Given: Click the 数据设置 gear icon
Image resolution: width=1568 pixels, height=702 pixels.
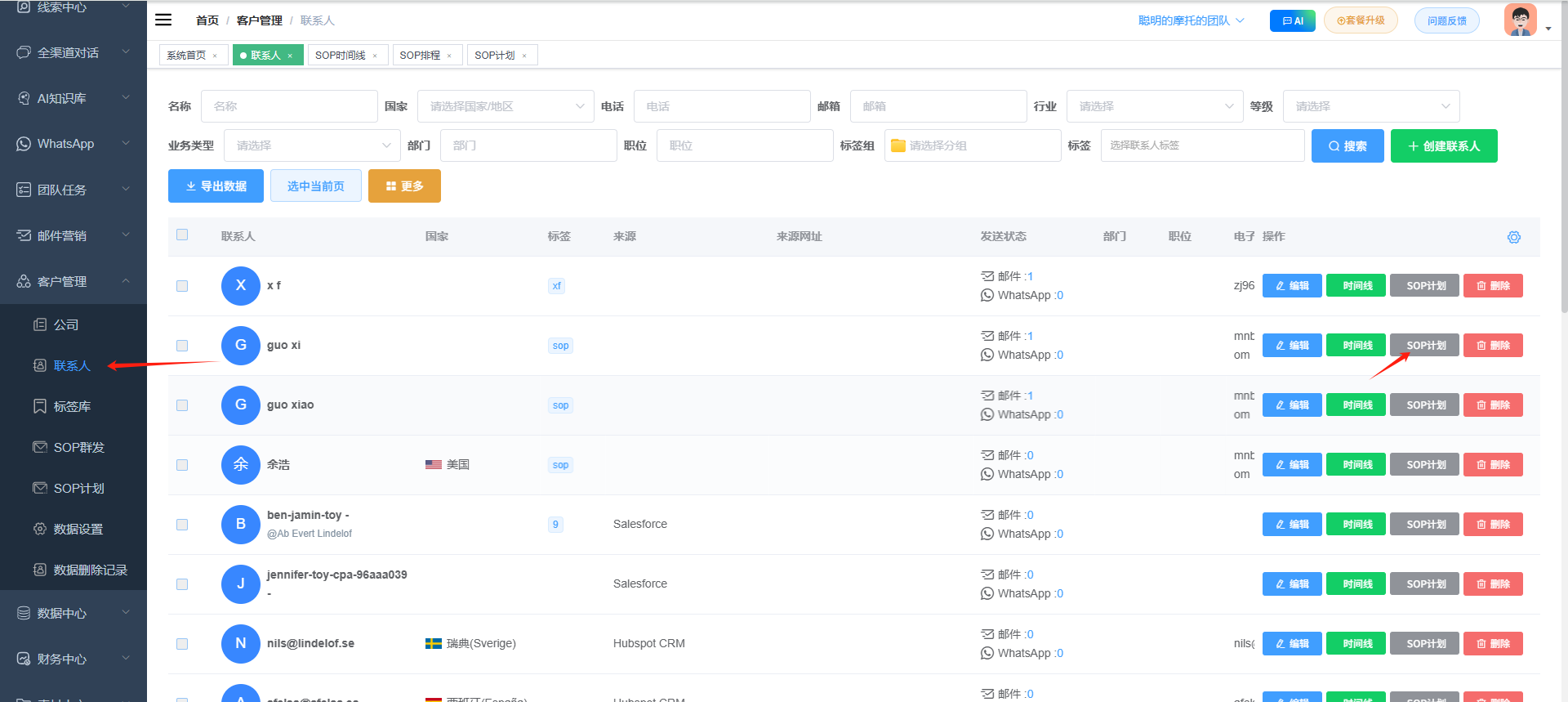Looking at the screenshot, I should 40,529.
